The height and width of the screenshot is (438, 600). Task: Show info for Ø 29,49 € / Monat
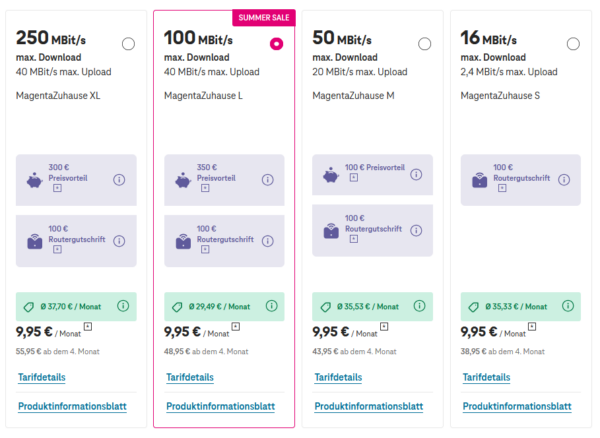(271, 306)
